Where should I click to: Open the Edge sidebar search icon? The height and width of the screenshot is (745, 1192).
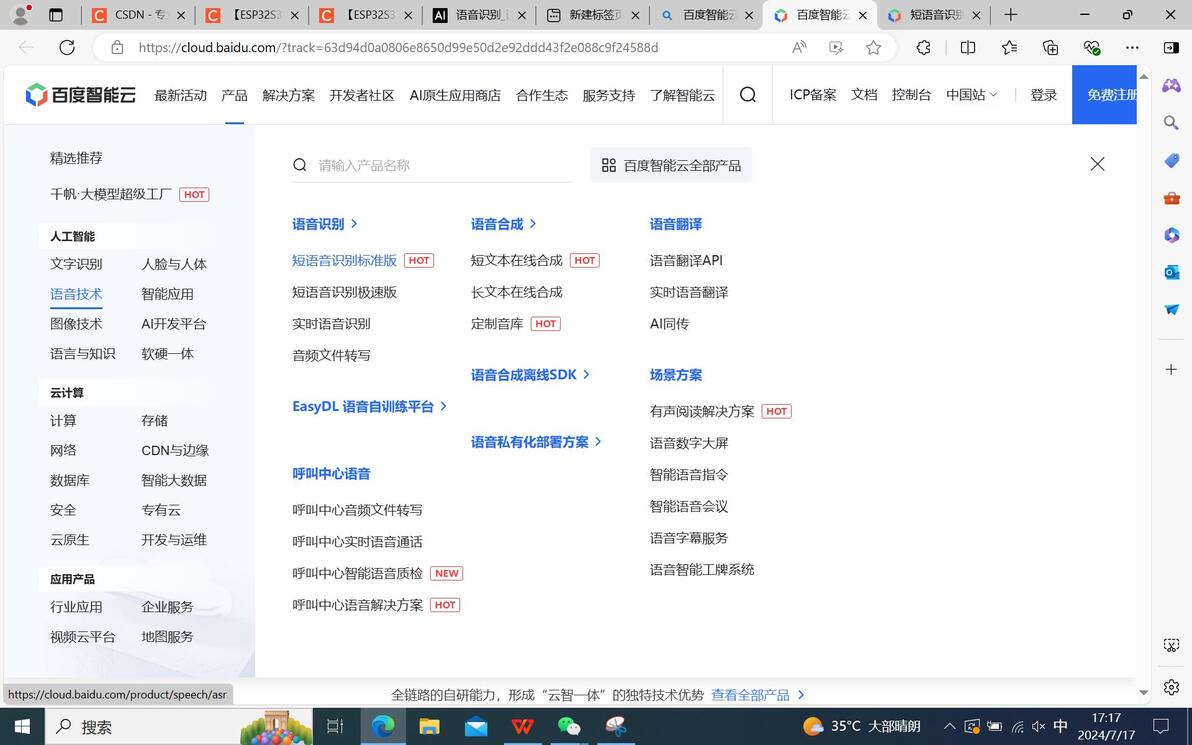1171,122
